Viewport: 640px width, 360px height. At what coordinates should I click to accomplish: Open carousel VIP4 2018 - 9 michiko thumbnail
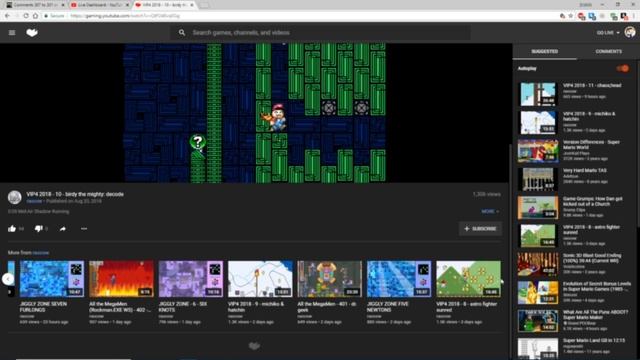[x=260, y=279]
